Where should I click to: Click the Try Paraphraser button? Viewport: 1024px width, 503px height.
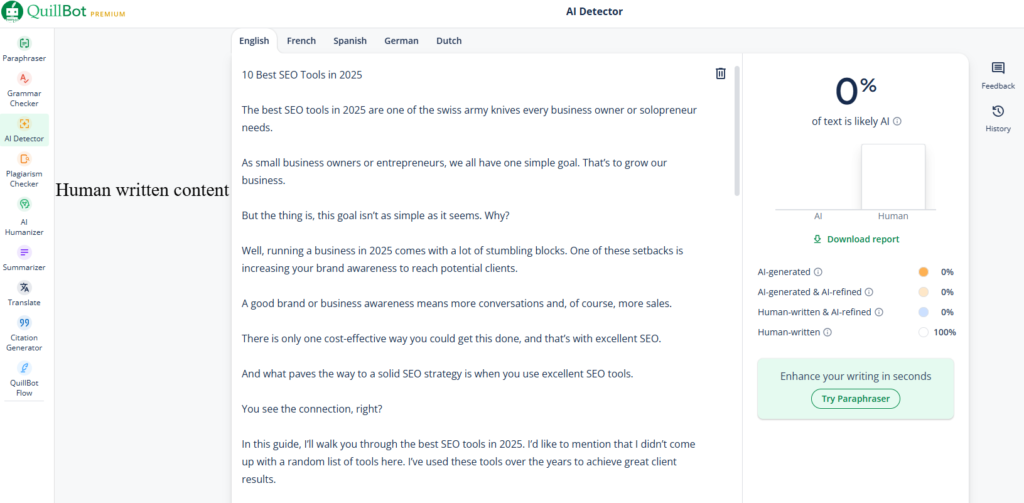[x=856, y=398]
